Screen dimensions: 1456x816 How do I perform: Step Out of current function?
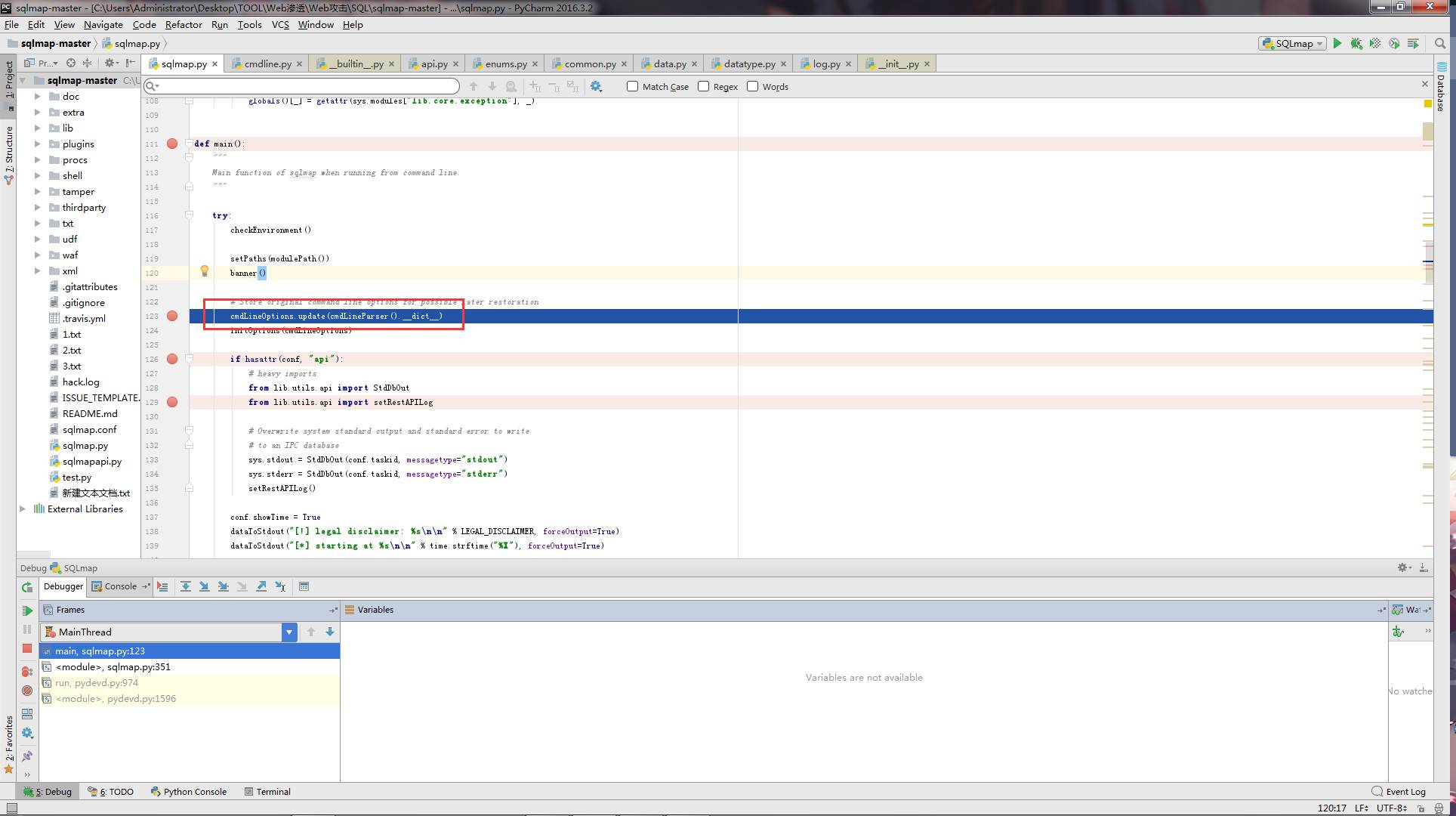[x=261, y=586]
